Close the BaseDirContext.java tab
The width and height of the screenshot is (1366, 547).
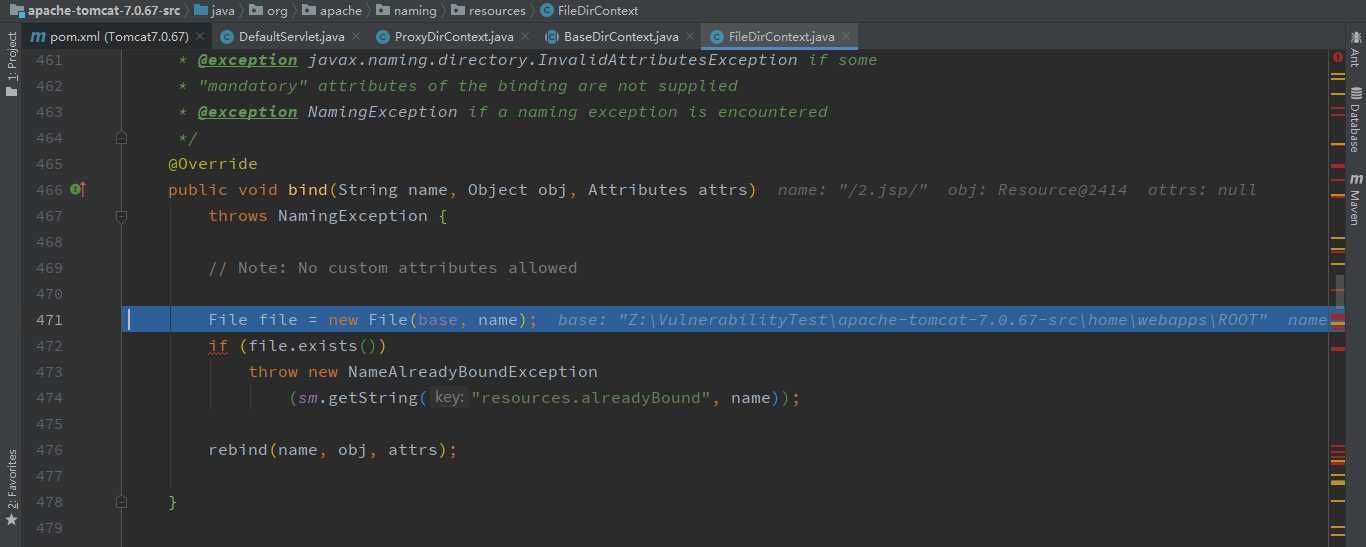pos(691,37)
